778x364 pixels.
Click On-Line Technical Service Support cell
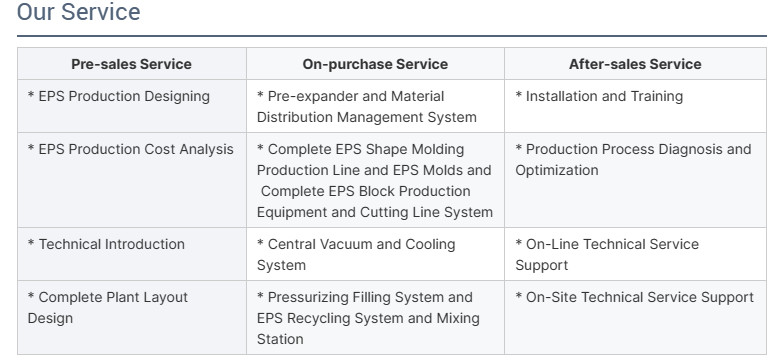click(x=635, y=254)
